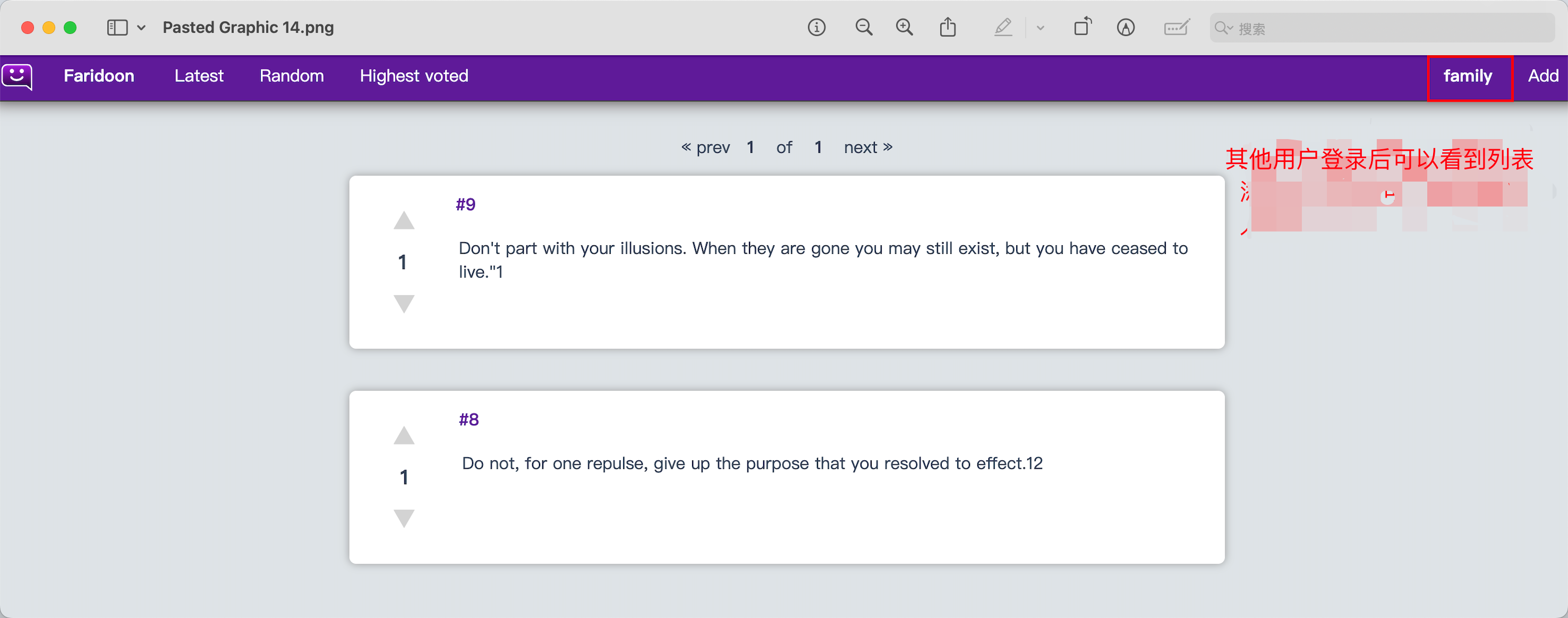Show the Markup toolbar

click(1126, 28)
